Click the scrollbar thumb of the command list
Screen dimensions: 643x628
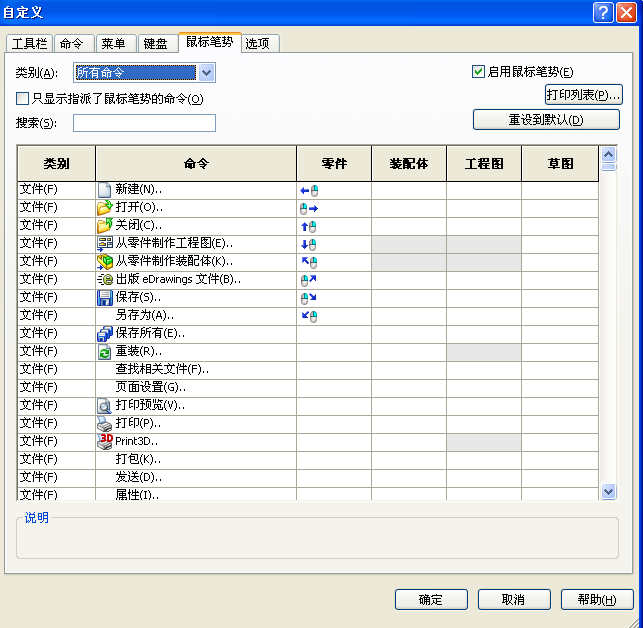pyautogui.click(x=609, y=167)
